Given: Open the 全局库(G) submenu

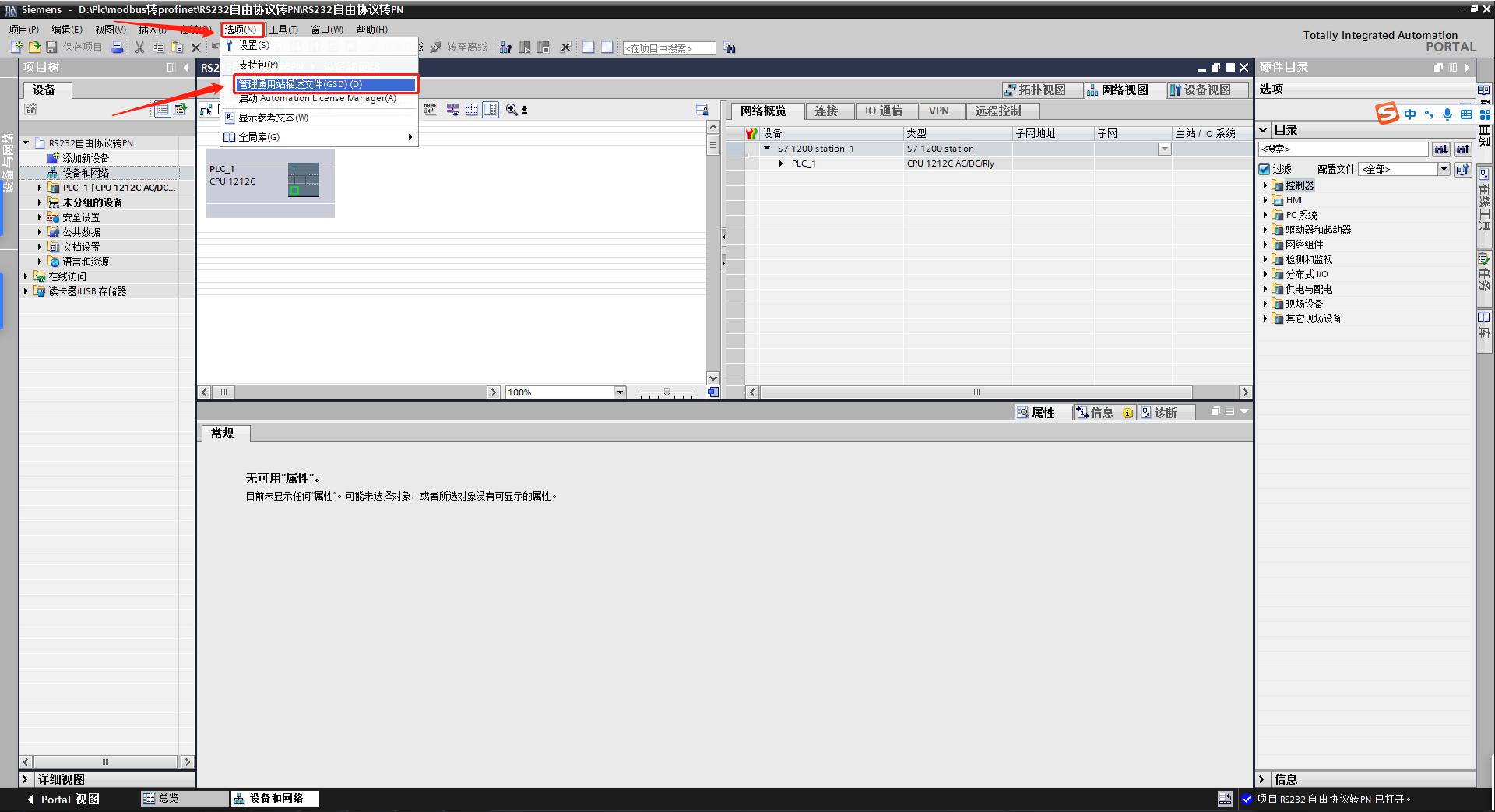Looking at the screenshot, I should [x=320, y=137].
